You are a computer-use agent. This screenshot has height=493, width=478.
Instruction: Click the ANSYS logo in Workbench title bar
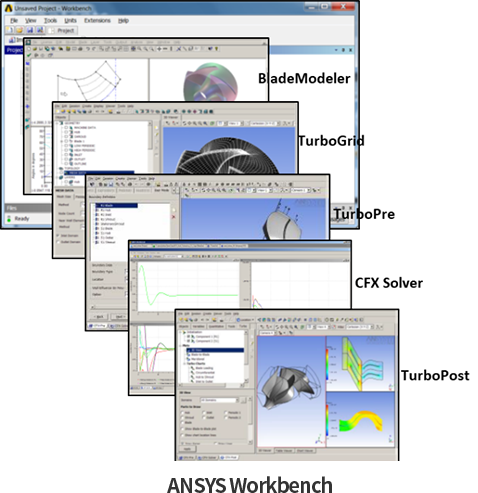8,8
